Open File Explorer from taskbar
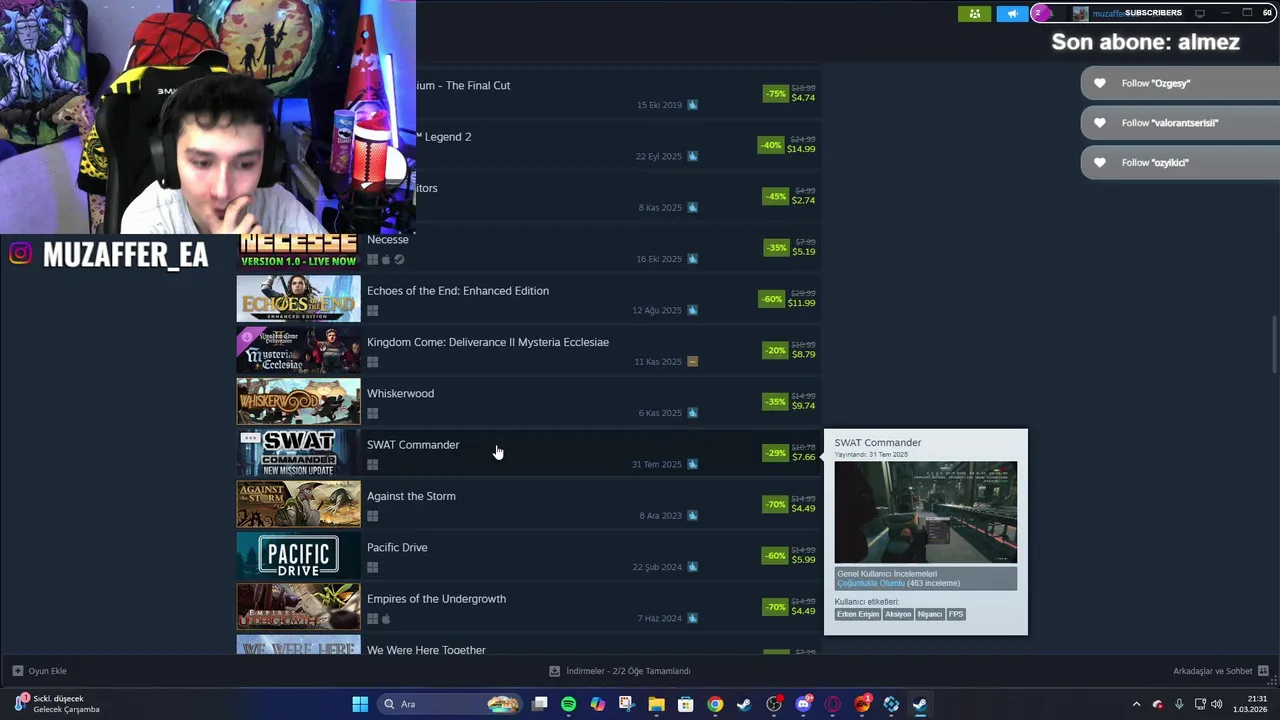The width and height of the screenshot is (1280, 720). [656, 704]
